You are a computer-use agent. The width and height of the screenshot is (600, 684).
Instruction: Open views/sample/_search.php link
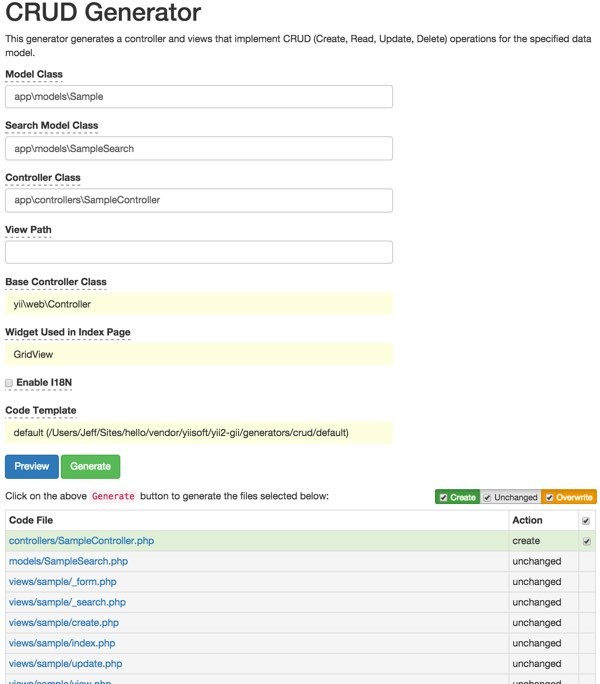coord(67,602)
